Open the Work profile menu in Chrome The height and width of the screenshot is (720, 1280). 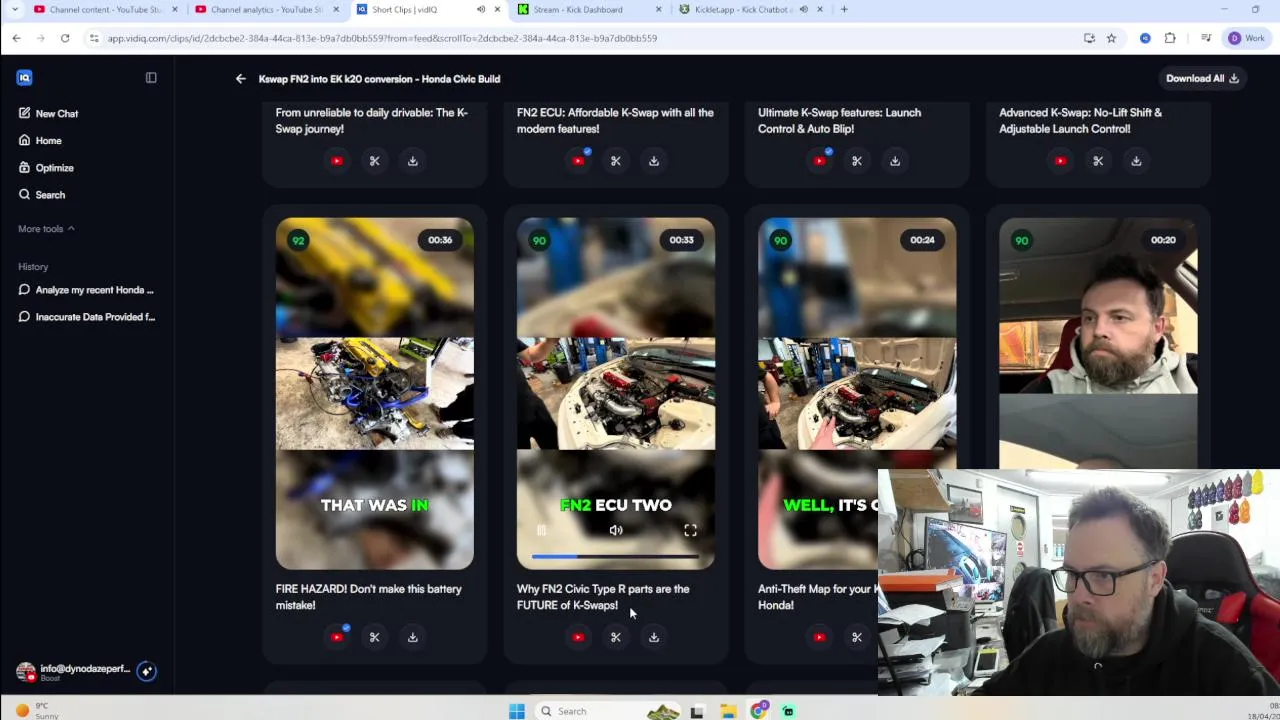pyautogui.click(x=1247, y=38)
